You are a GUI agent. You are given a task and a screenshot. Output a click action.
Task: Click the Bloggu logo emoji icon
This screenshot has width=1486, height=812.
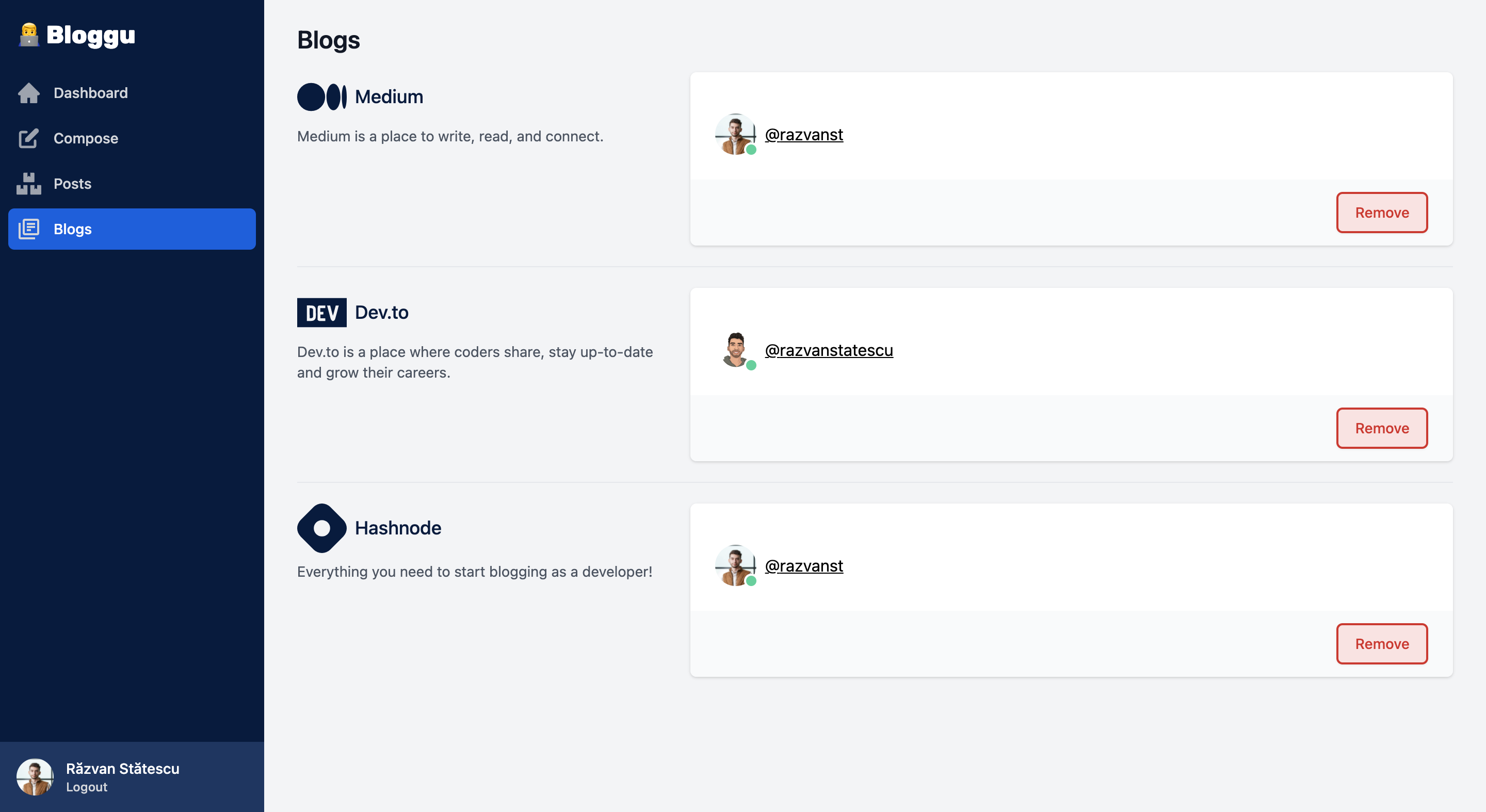(28, 35)
